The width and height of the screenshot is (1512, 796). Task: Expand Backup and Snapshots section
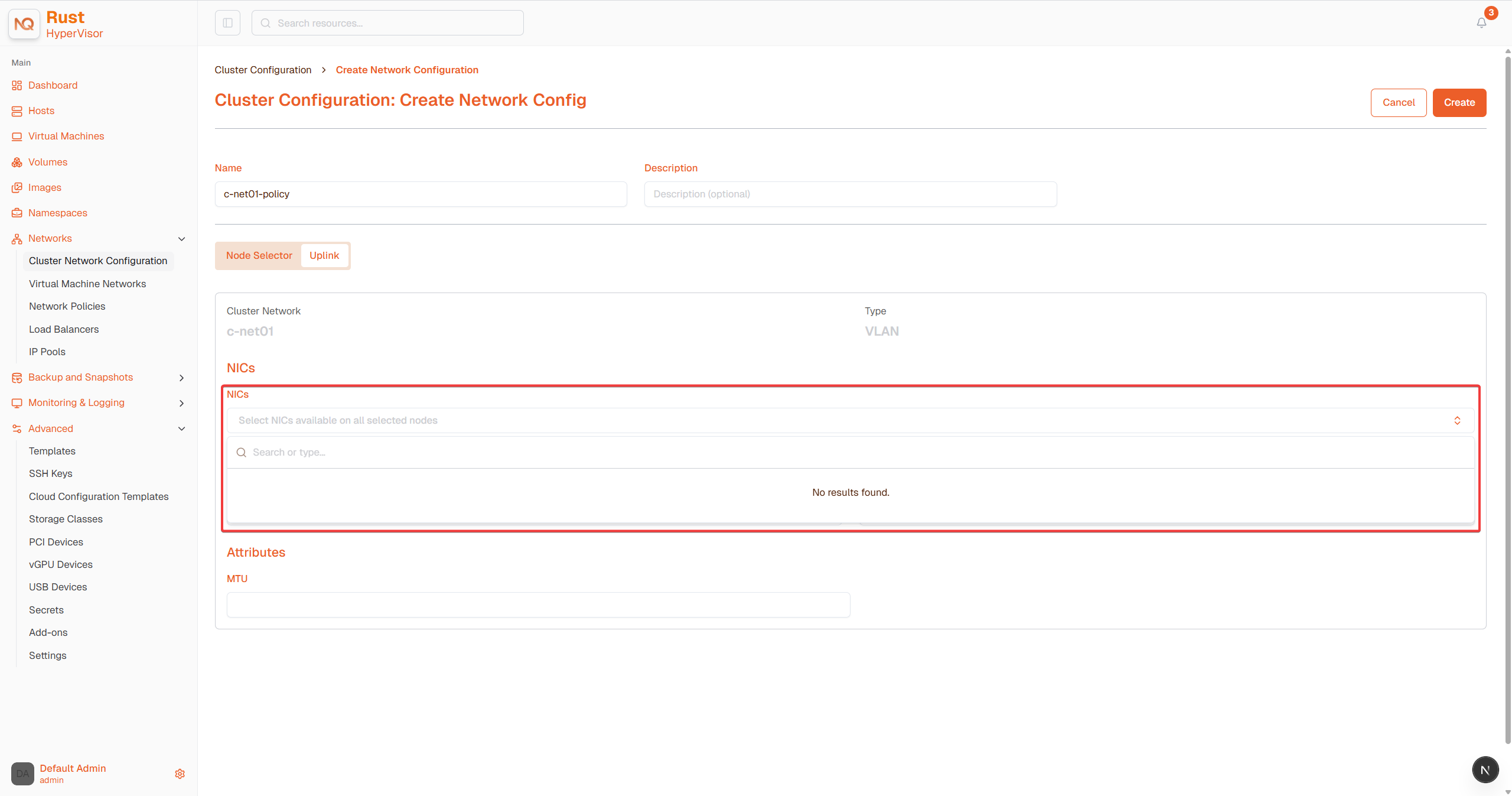[x=182, y=378]
